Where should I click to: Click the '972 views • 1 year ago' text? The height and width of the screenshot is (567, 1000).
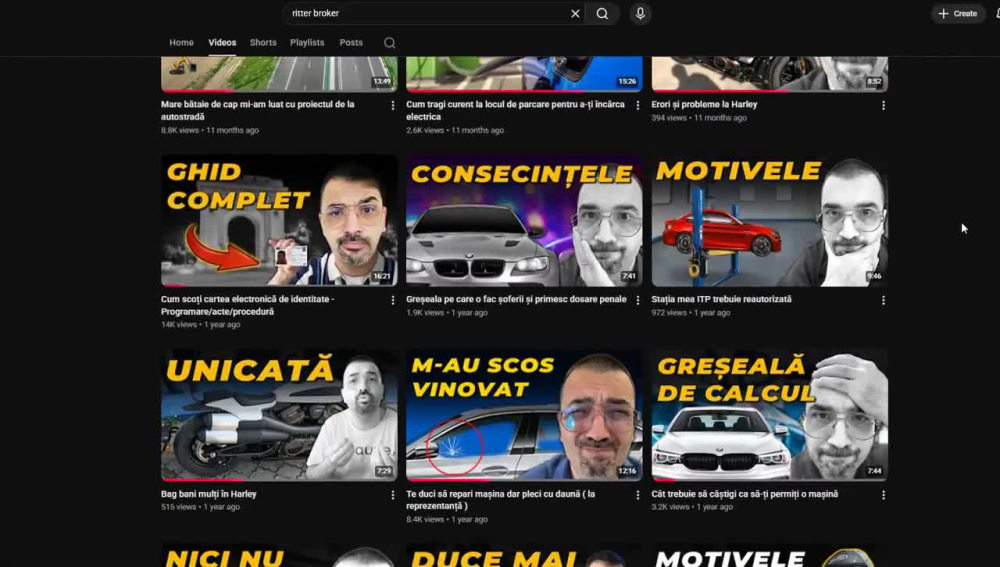691,313
